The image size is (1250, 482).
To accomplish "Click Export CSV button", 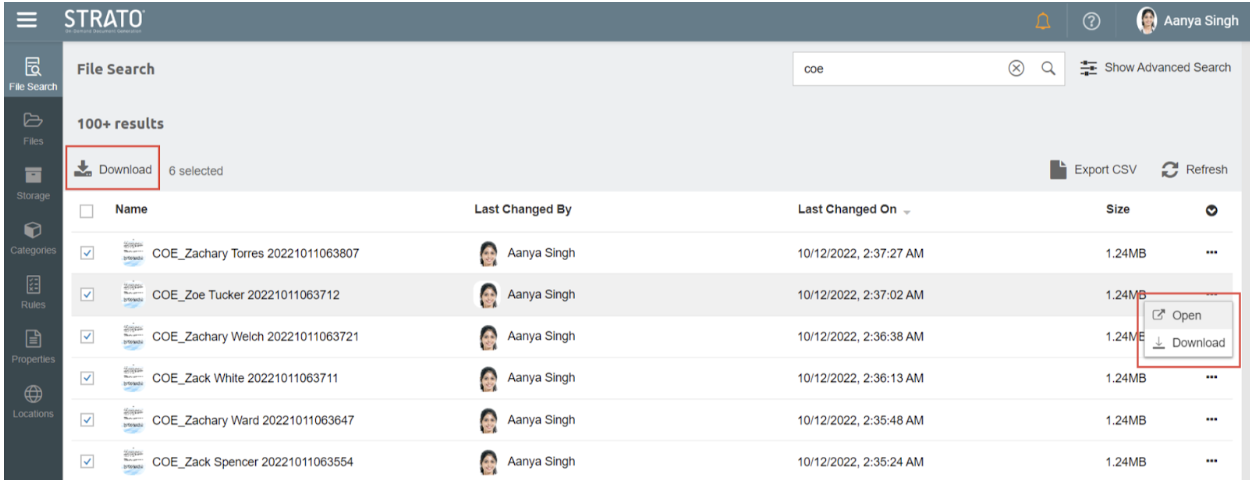I will [1093, 170].
